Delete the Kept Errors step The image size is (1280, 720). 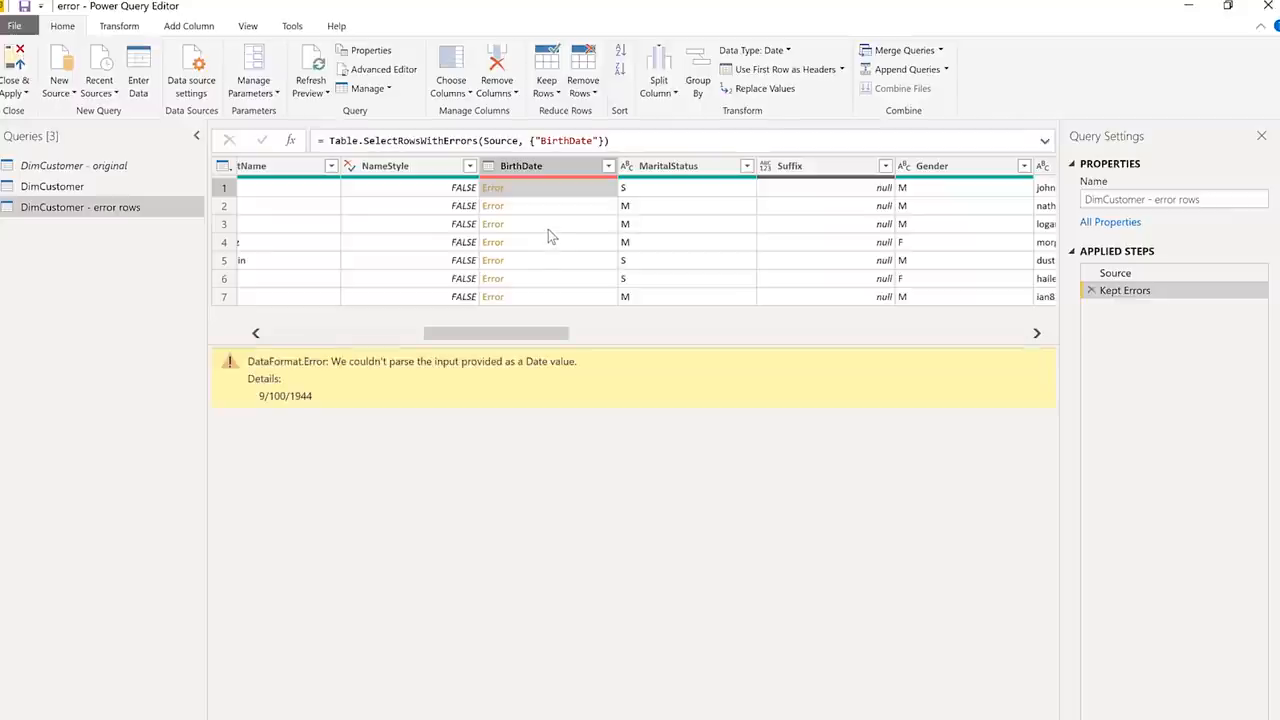coord(1091,290)
